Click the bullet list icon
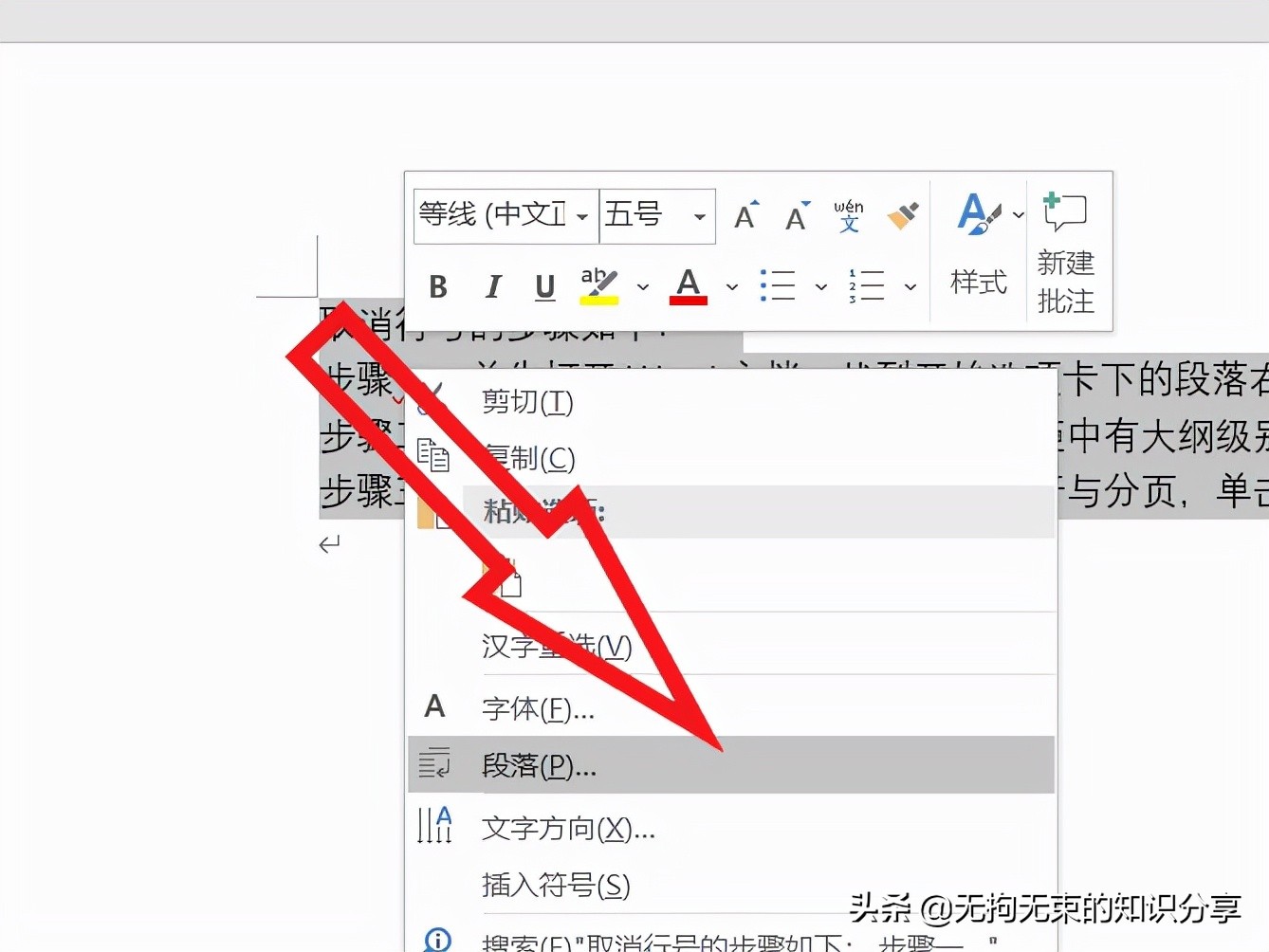Viewport: 1269px width, 952px height. click(778, 286)
